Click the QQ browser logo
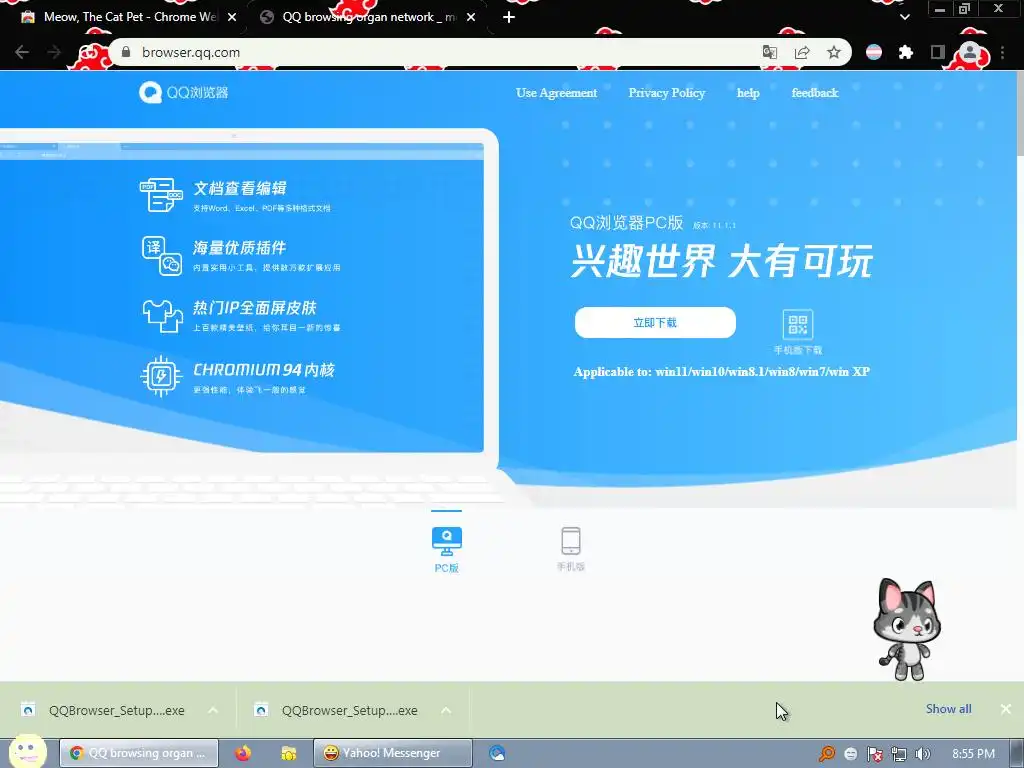The height and width of the screenshot is (768, 1024). [x=184, y=93]
